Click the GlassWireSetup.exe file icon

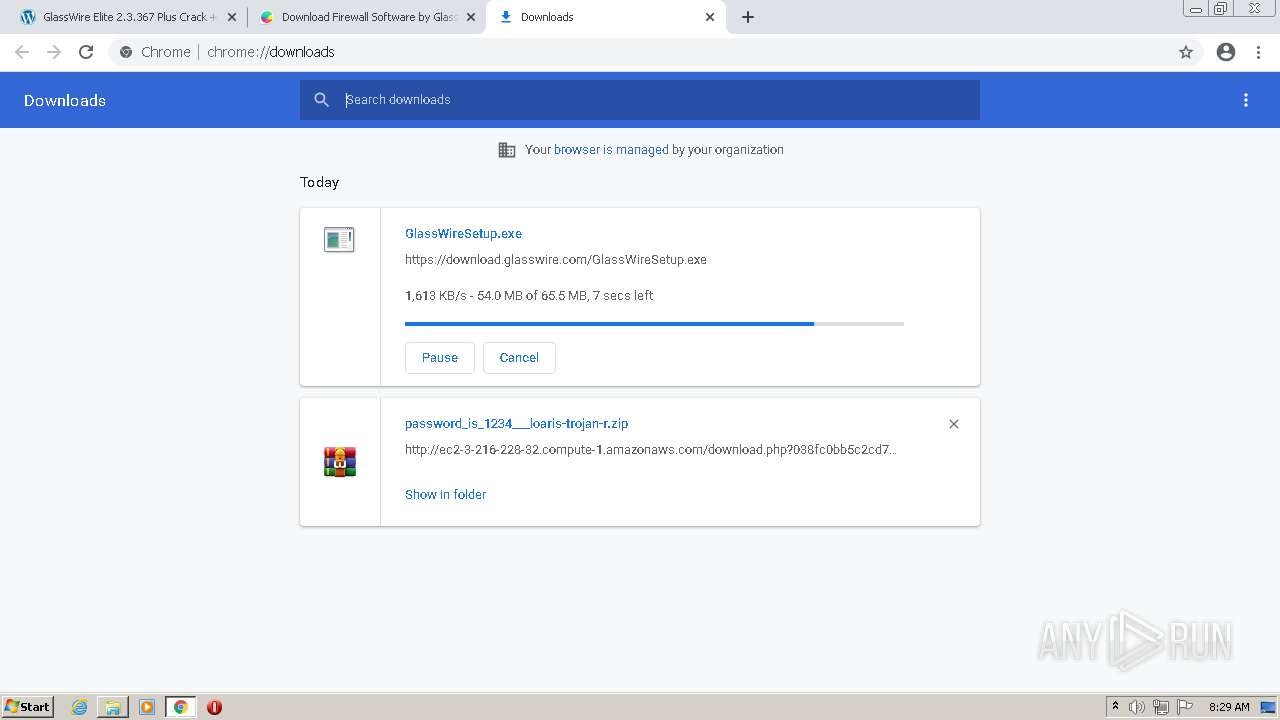339,240
